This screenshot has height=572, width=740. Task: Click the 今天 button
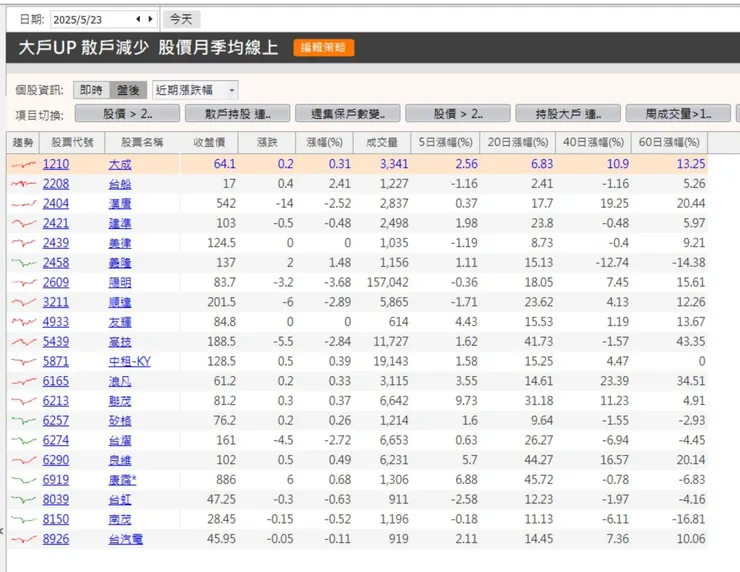181,19
